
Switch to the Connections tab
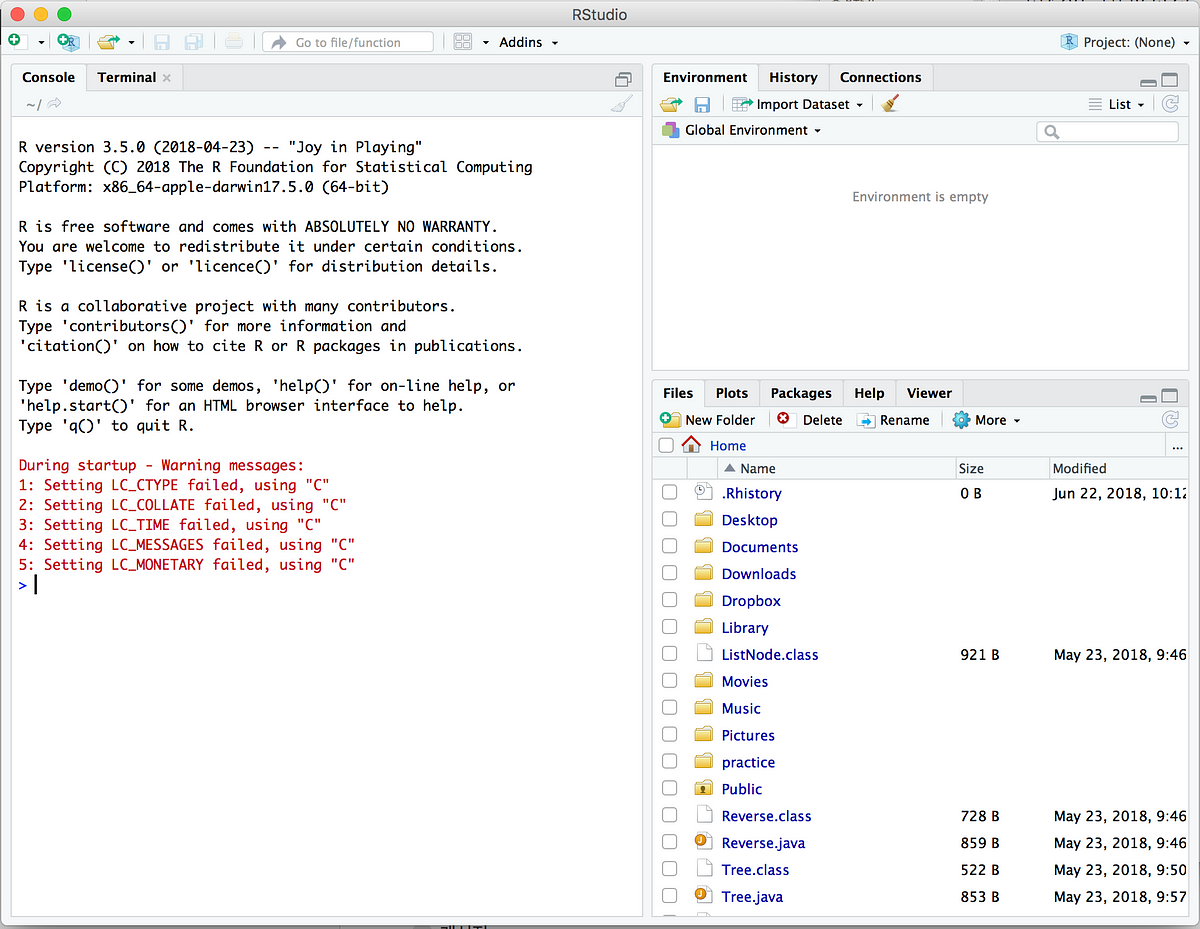click(x=881, y=77)
